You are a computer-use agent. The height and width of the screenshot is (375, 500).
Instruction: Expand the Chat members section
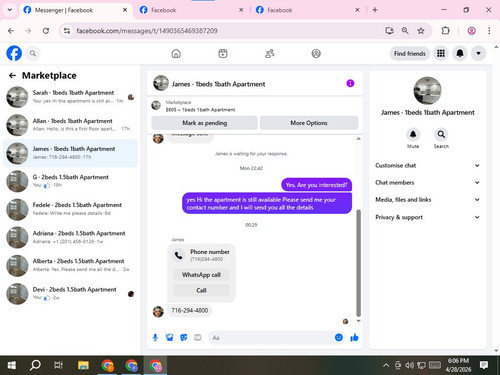click(427, 182)
